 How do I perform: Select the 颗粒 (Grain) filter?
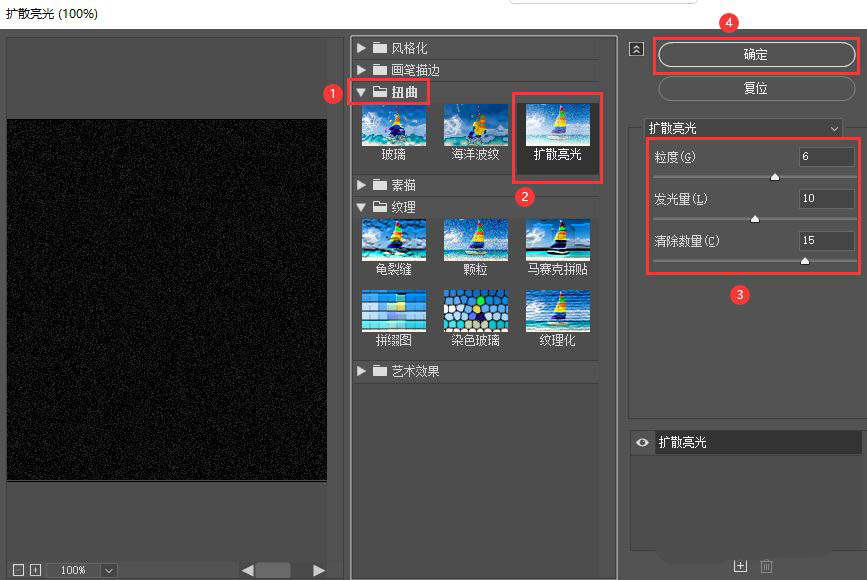[475, 240]
